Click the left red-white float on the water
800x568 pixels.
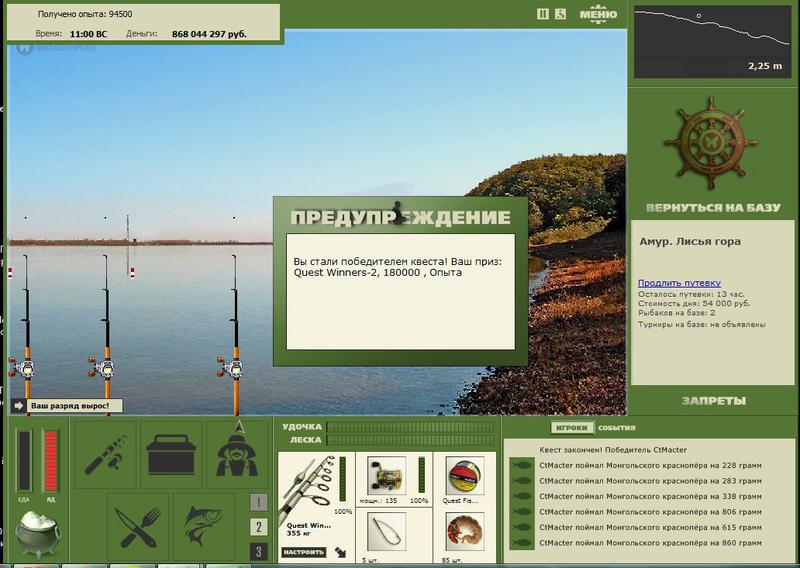point(10,273)
